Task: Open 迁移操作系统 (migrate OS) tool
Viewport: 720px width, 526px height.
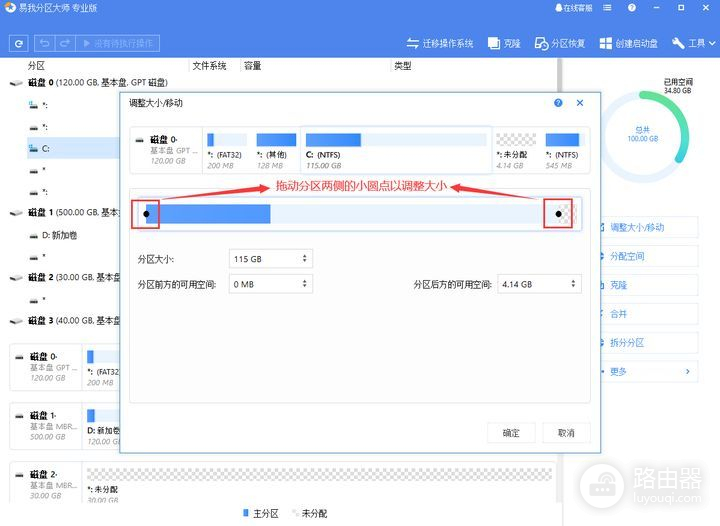Action: [440, 44]
